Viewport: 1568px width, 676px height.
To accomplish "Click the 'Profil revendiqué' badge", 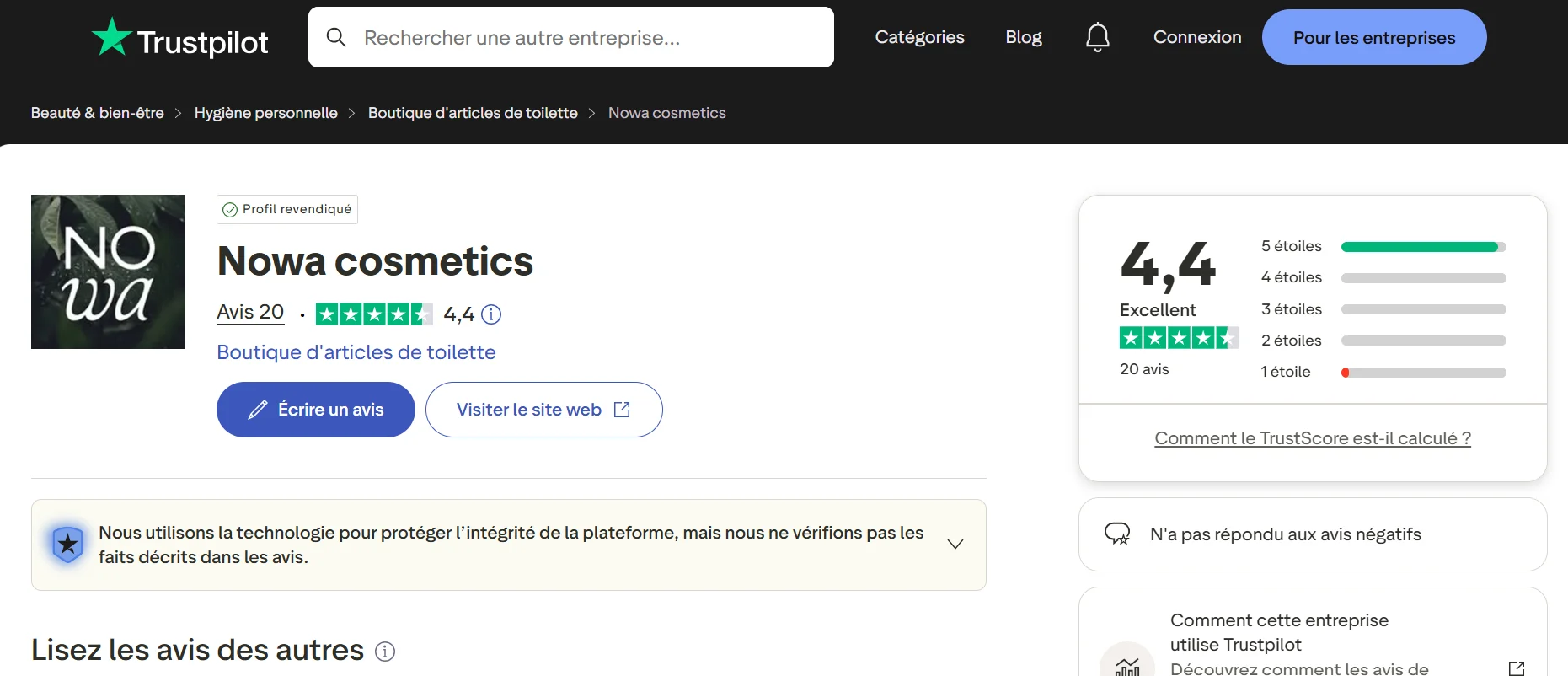I will pyautogui.click(x=287, y=209).
